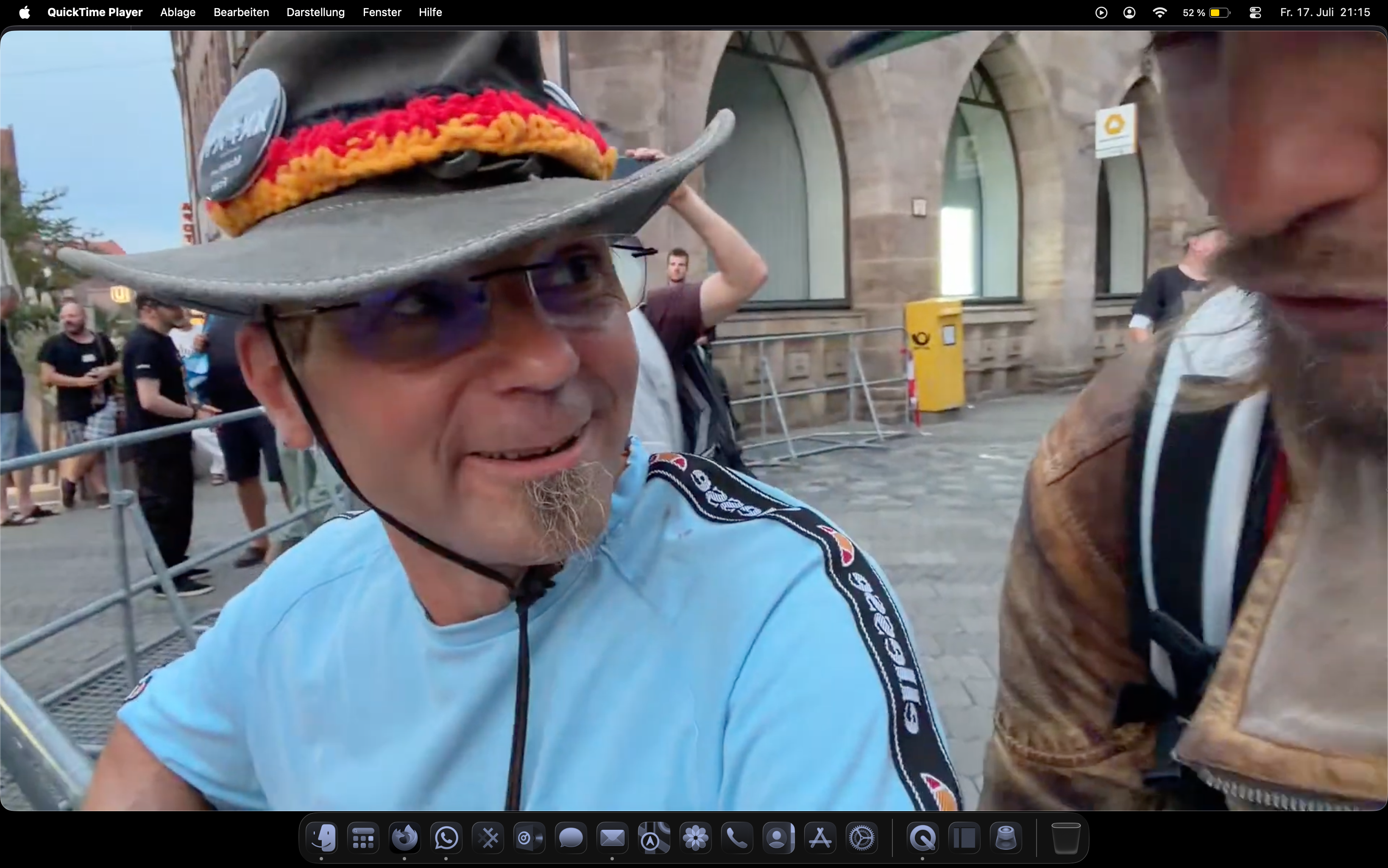The height and width of the screenshot is (868, 1388).
Task: Open the Fenster menu
Action: tap(382, 12)
